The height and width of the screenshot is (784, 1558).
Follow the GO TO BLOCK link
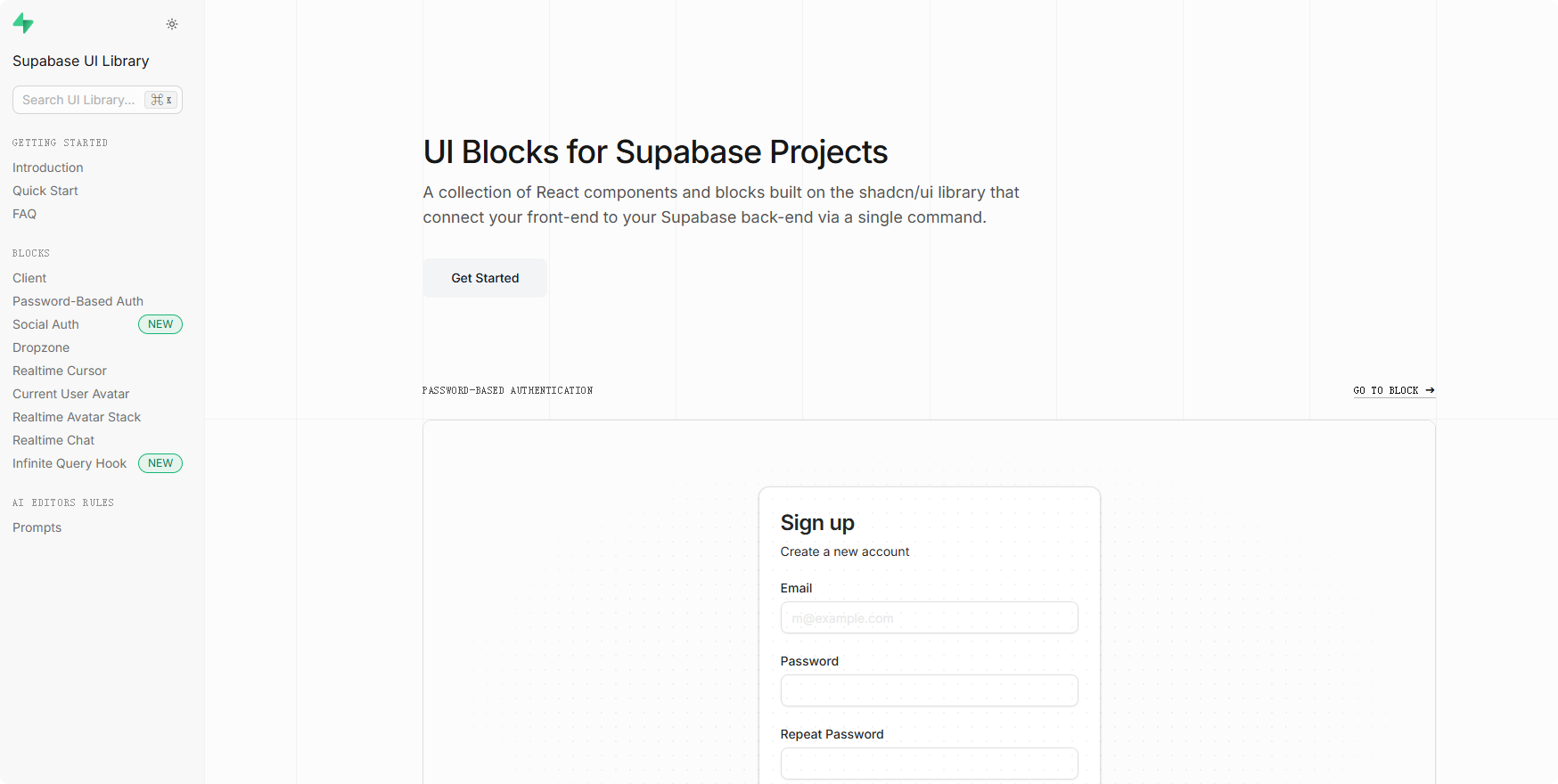pos(1386,390)
